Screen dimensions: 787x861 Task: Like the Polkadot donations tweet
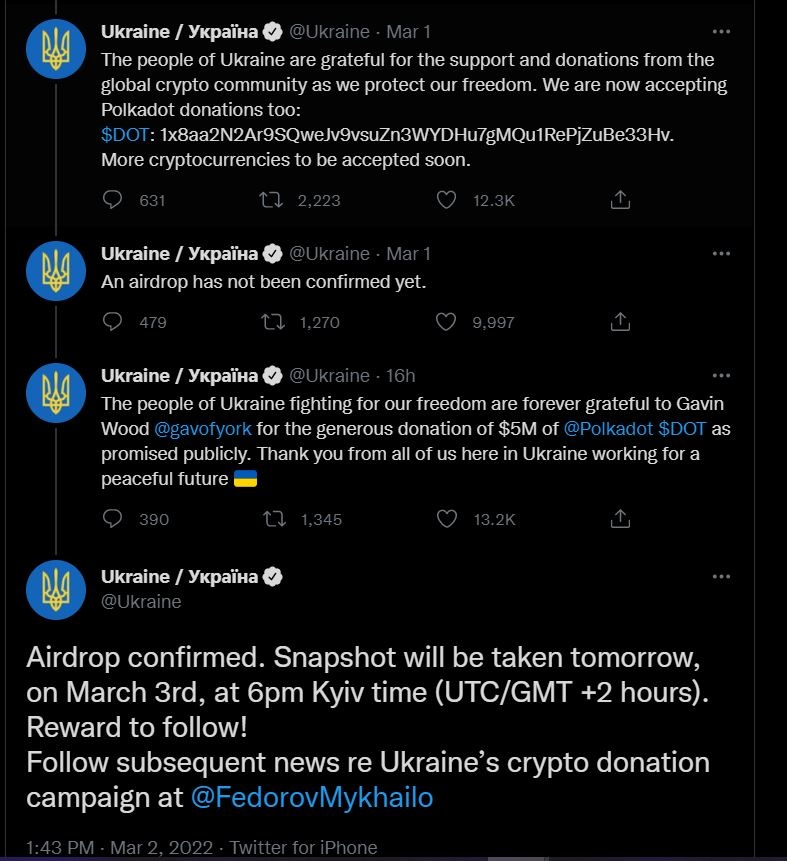(x=447, y=200)
